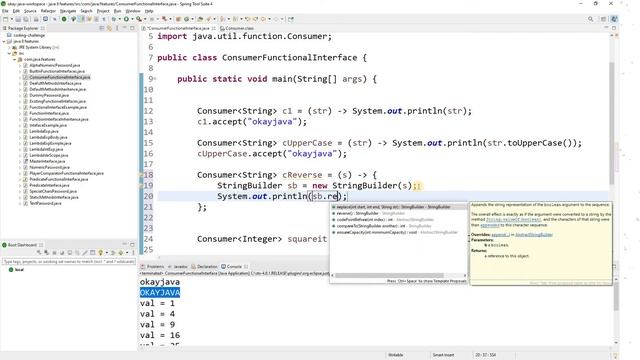Click the editor vertical scrollbar
Image resolution: width=640 pixels, height=360 pixels.
[611, 122]
